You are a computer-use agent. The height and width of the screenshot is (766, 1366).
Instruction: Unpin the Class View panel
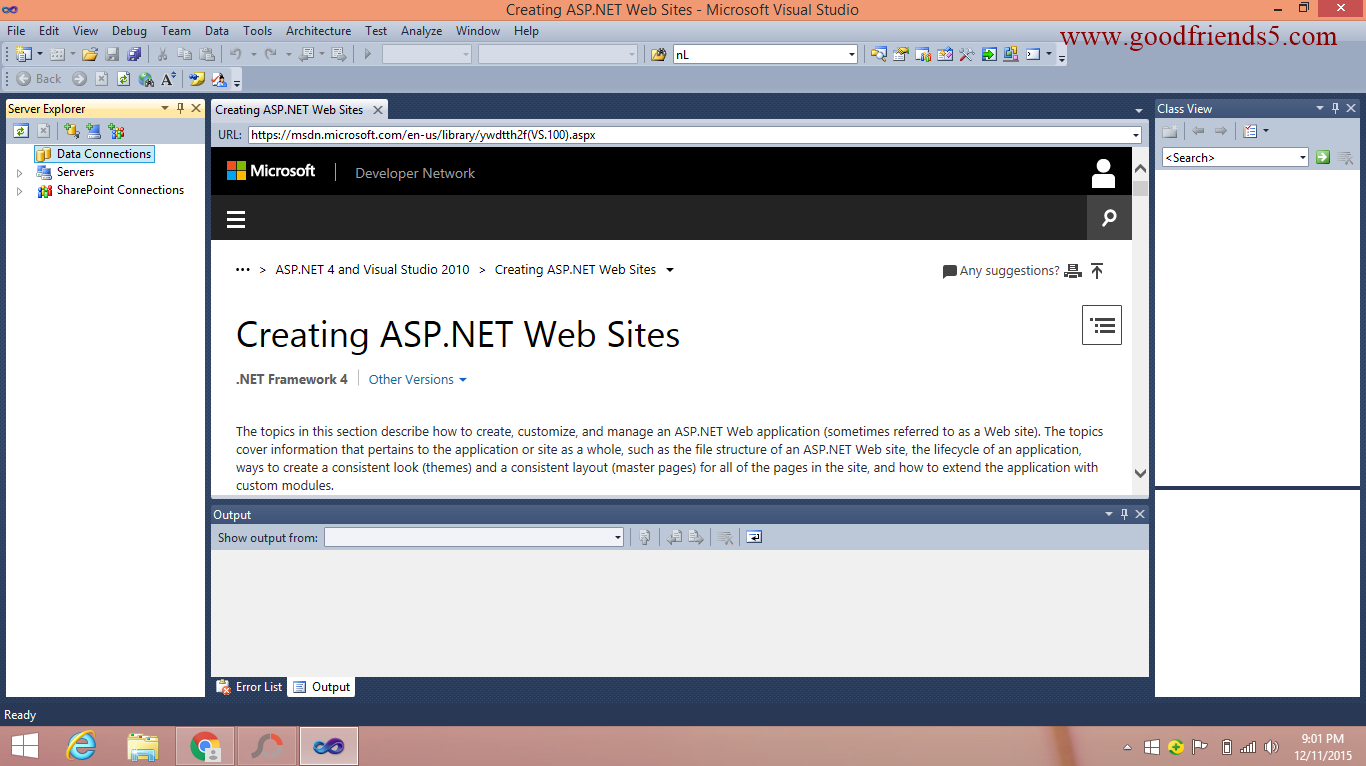[1334, 107]
